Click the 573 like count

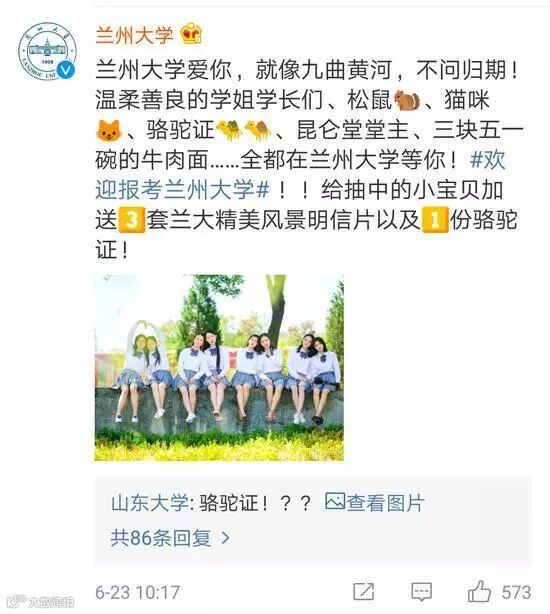pos(516,592)
